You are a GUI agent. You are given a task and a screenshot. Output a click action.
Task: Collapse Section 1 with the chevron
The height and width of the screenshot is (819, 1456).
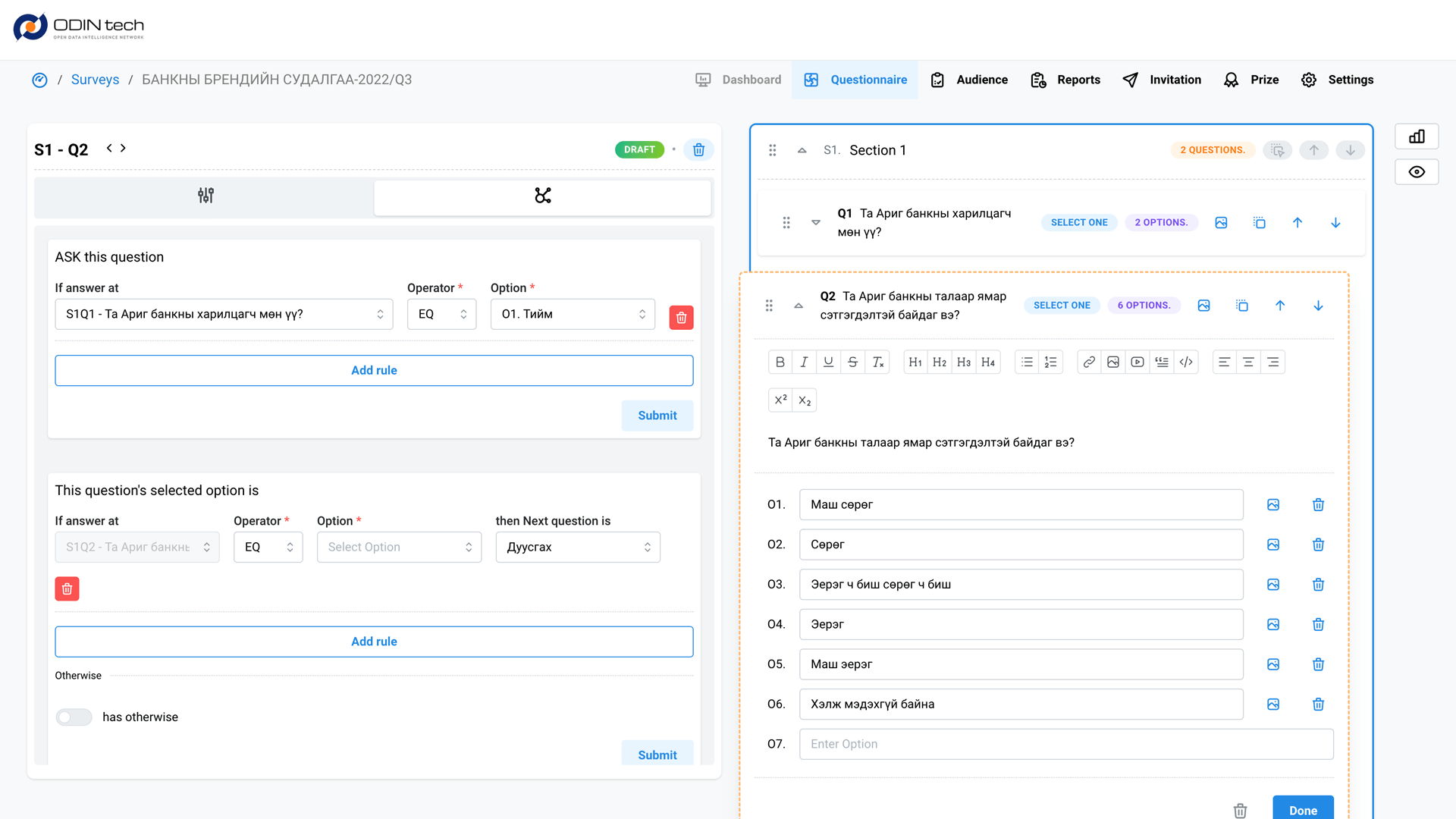[x=802, y=150]
